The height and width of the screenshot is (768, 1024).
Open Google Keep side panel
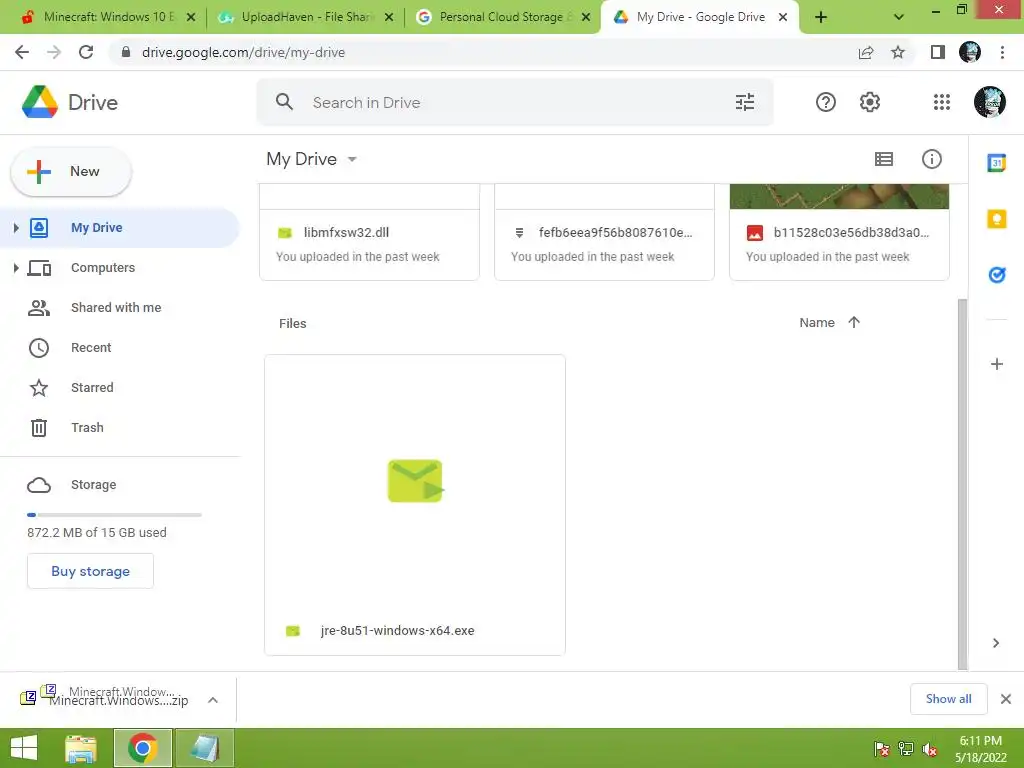(x=996, y=219)
